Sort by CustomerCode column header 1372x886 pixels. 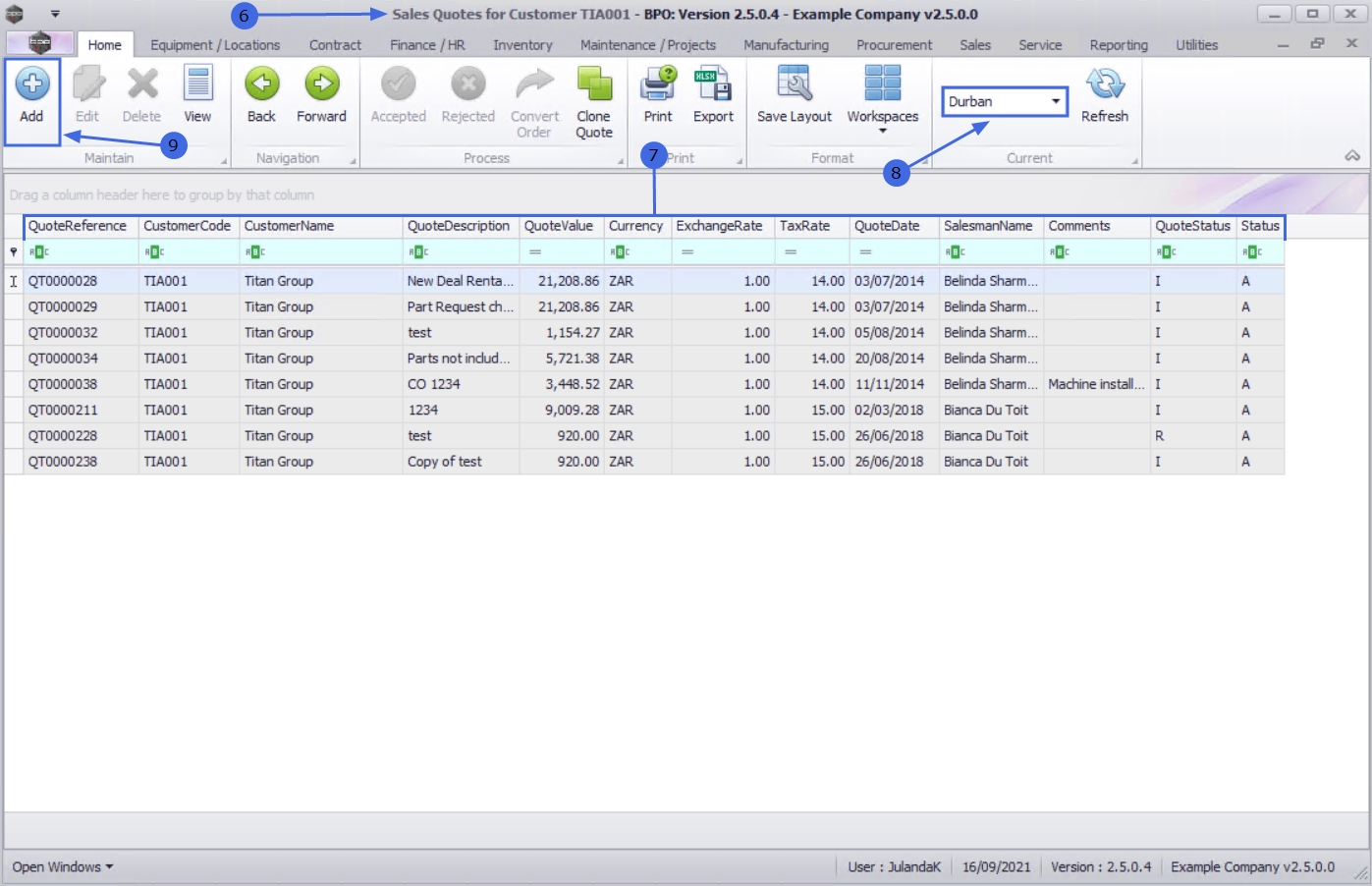[x=190, y=226]
